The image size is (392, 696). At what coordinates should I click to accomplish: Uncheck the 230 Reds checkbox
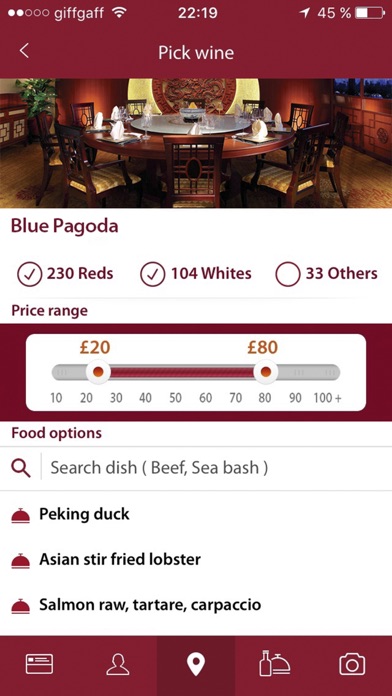[30, 274]
